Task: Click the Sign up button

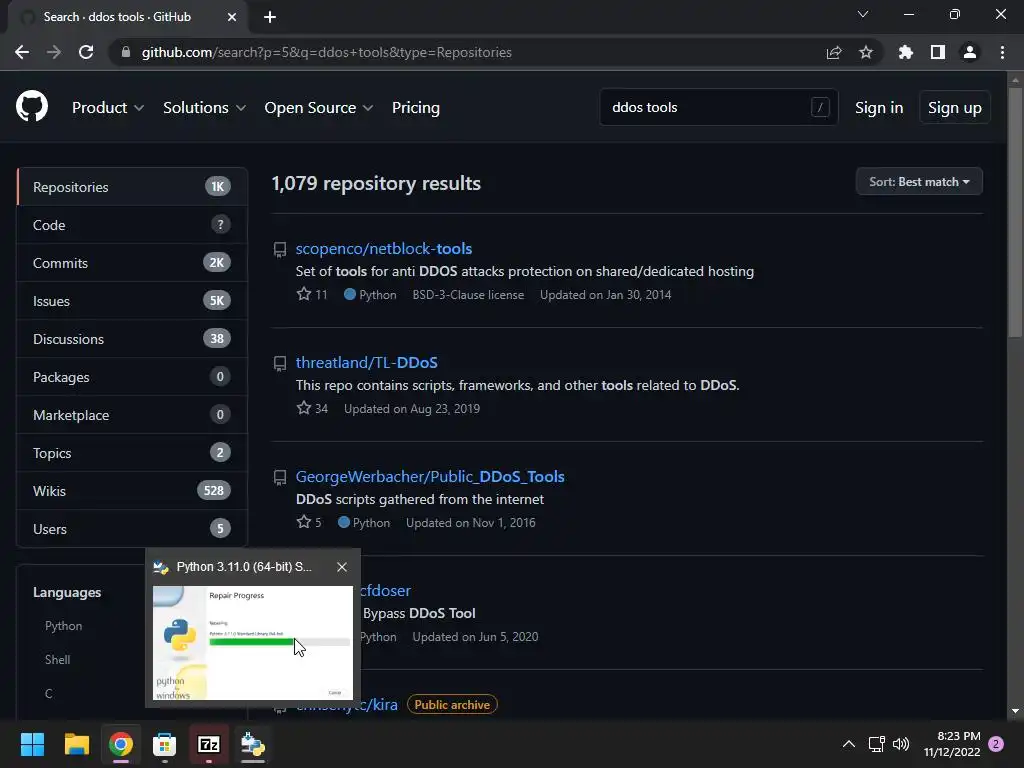Action: [954, 108]
